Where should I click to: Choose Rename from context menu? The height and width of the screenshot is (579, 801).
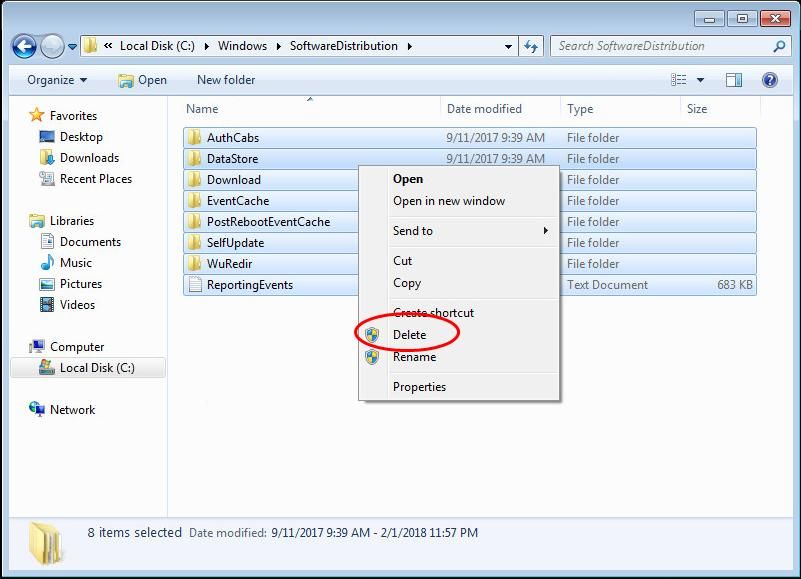coord(459,357)
